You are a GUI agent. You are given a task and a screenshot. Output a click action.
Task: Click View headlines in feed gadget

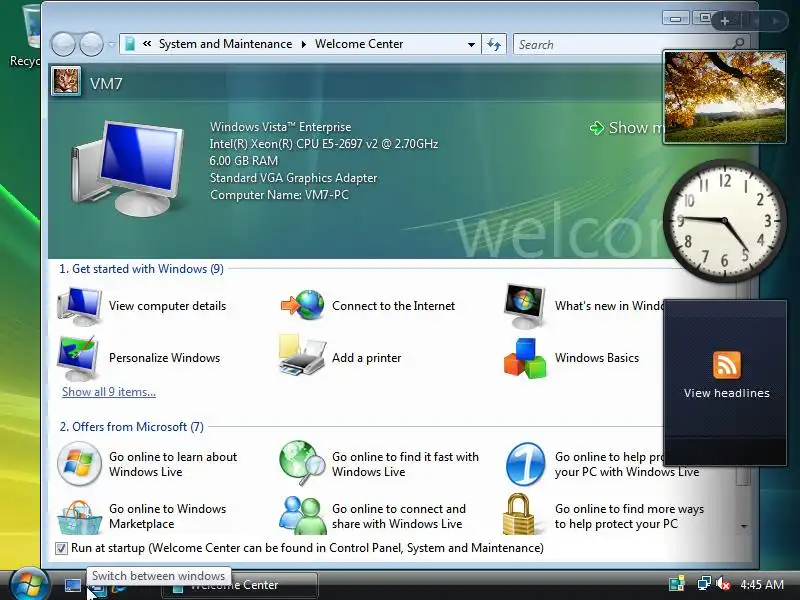click(727, 393)
